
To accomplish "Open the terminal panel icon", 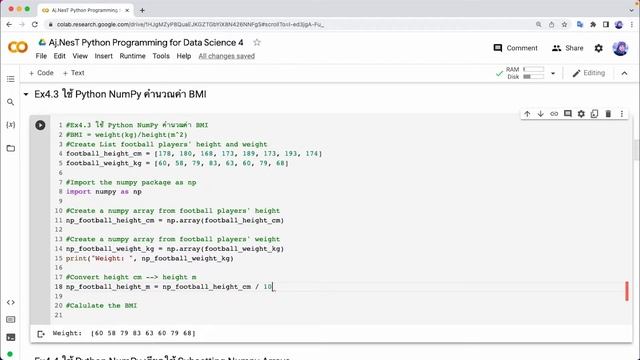I will (11, 337).
